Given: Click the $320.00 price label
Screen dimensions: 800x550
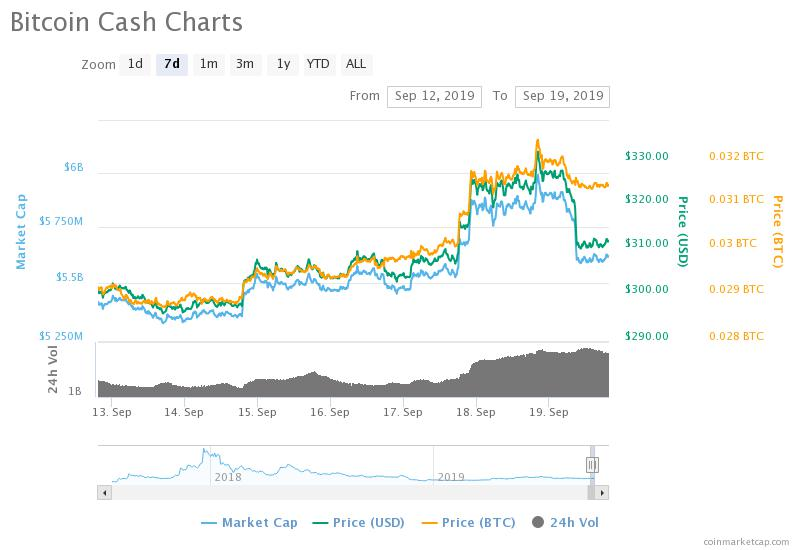Looking at the screenshot, I should (x=646, y=199).
